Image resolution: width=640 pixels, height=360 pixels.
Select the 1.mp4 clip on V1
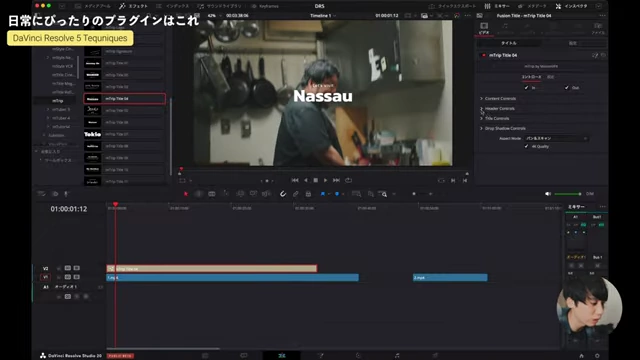point(233,278)
